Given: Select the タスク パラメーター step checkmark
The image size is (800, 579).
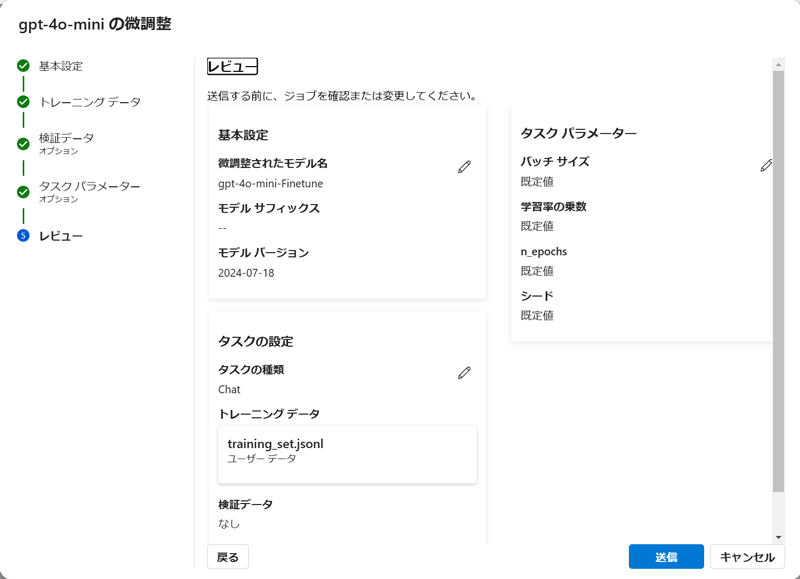Looking at the screenshot, I should 23,192.
